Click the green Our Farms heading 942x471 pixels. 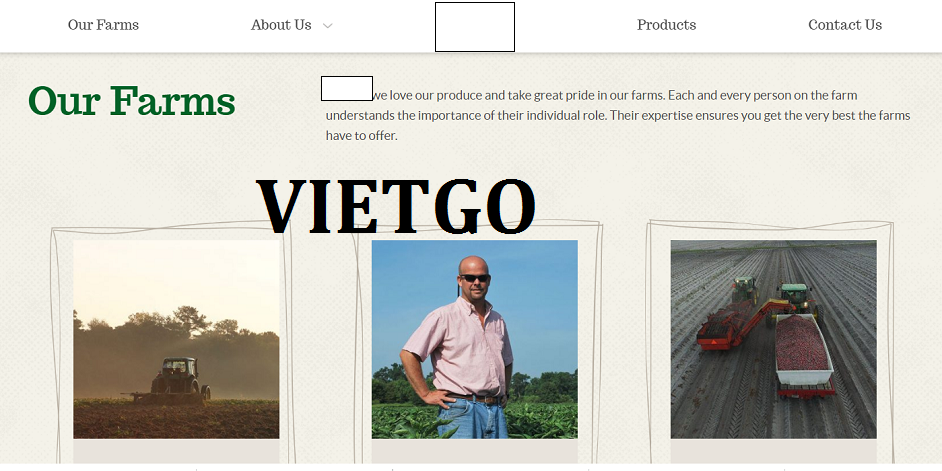tap(132, 101)
